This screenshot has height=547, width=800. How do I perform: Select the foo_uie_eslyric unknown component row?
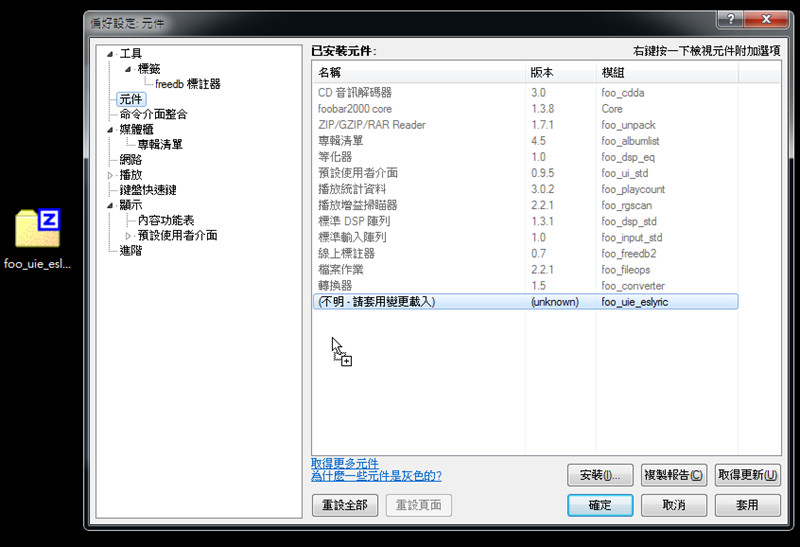pos(526,302)
